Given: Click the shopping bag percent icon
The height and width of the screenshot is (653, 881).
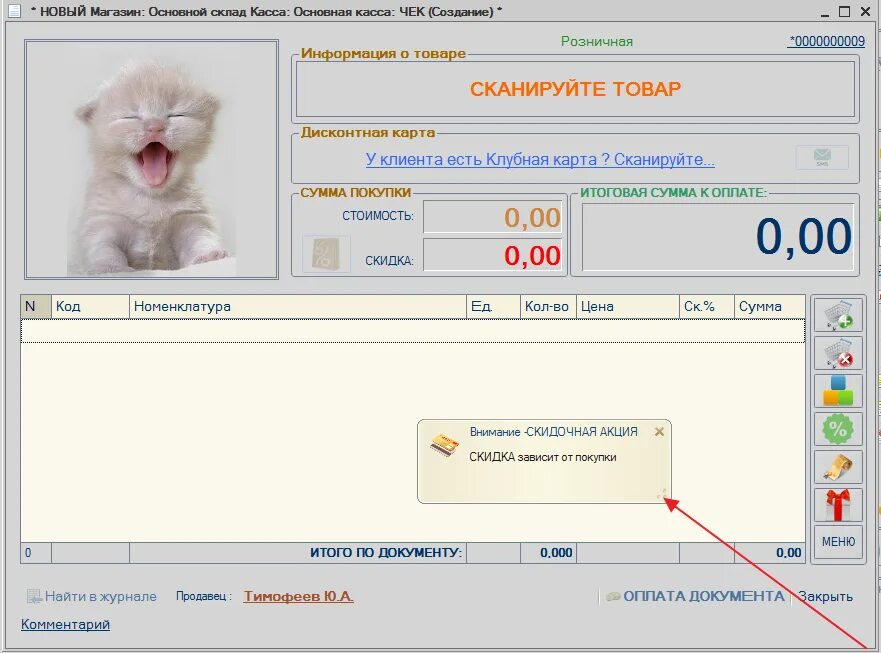Looking at the screenshot, I should point(326,254).
